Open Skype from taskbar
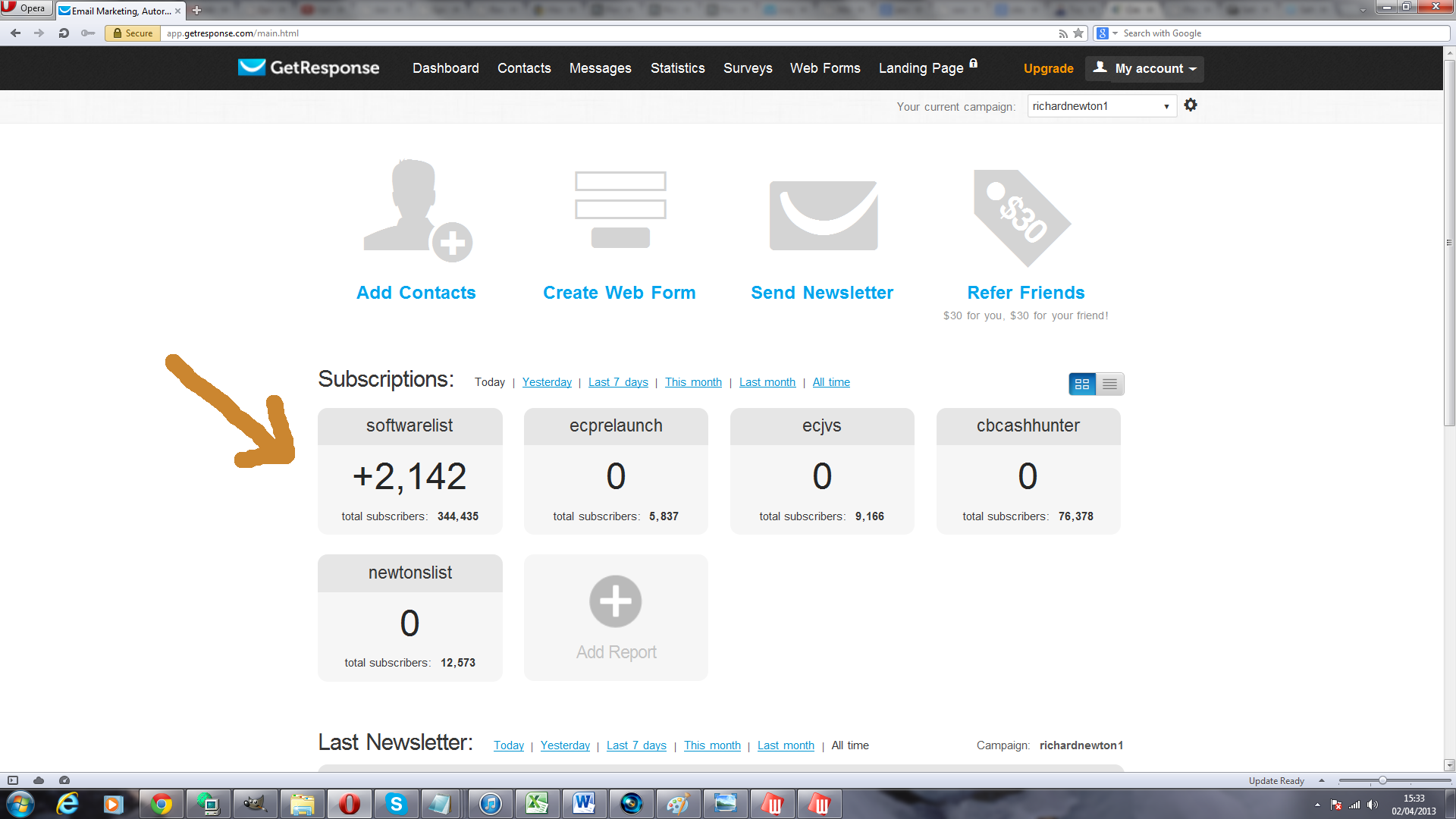 396,804
